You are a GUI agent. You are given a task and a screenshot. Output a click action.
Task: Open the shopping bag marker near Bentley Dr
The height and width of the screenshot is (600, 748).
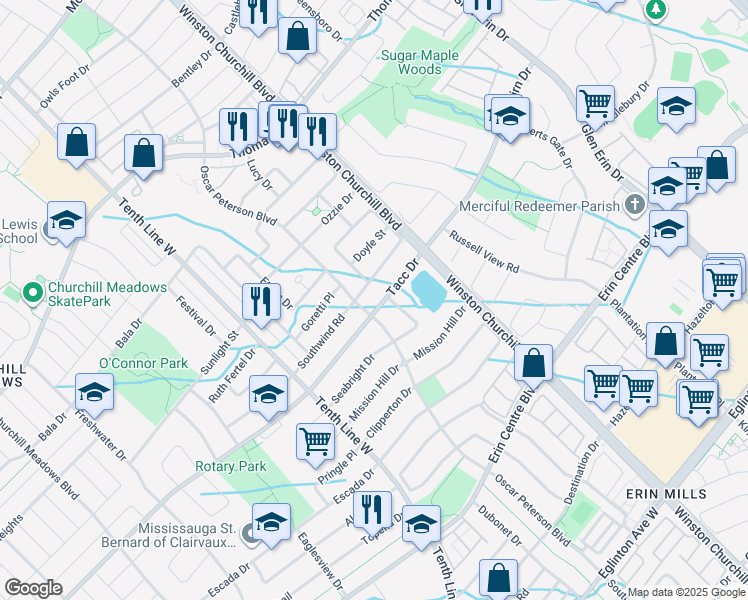point(298,40)
